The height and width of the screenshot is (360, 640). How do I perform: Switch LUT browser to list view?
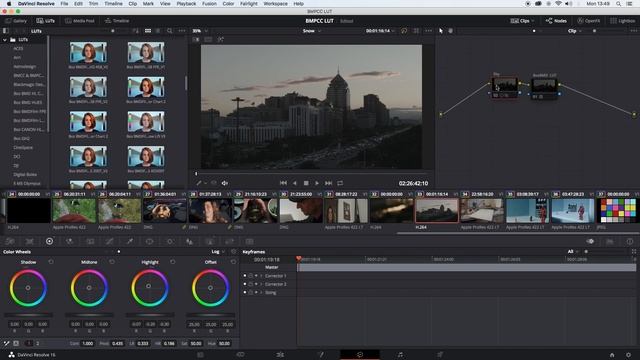[158, 31]
